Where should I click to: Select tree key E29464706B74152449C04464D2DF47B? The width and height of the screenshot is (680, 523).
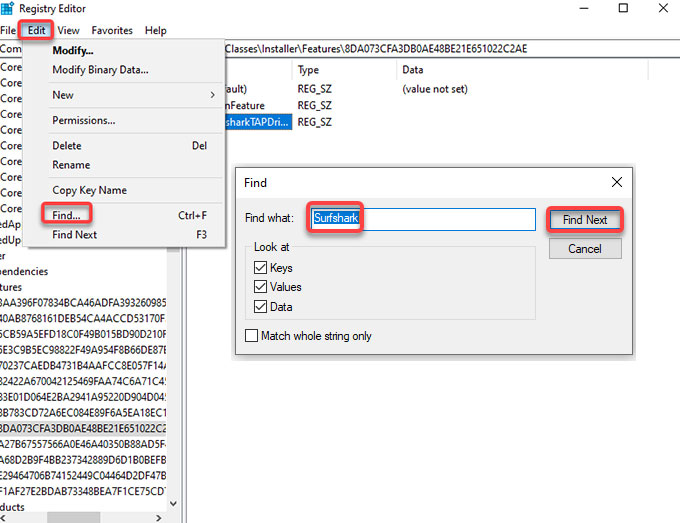83,476
